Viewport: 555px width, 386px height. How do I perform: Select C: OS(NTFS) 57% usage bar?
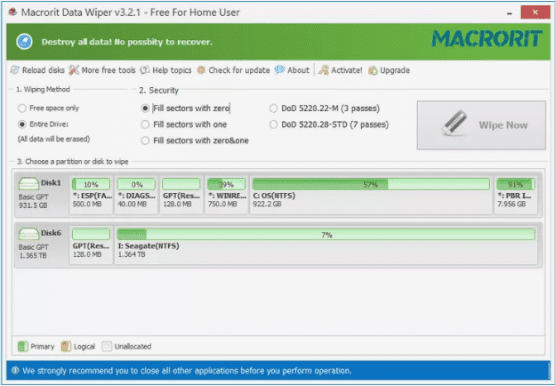coord(371,184)
